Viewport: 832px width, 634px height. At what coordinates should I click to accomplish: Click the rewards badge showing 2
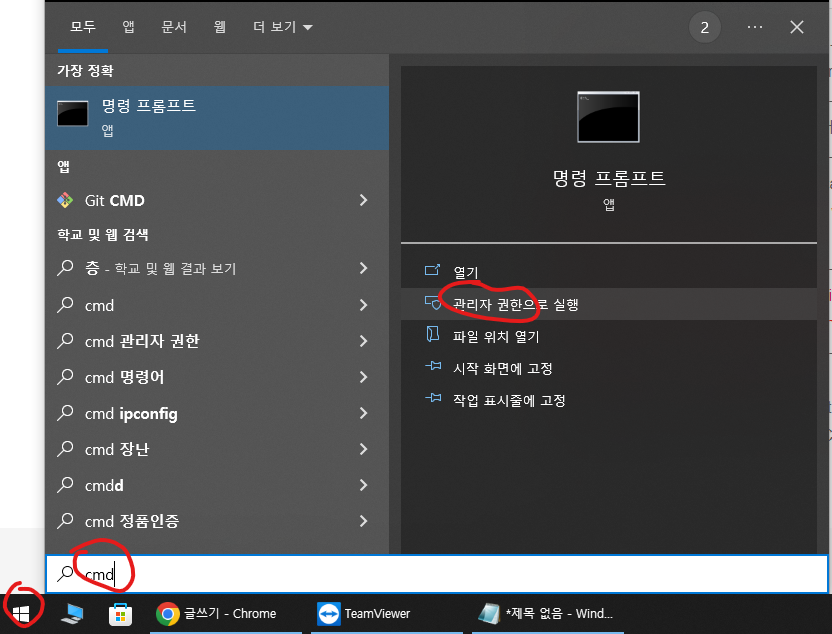coord(705,28)
